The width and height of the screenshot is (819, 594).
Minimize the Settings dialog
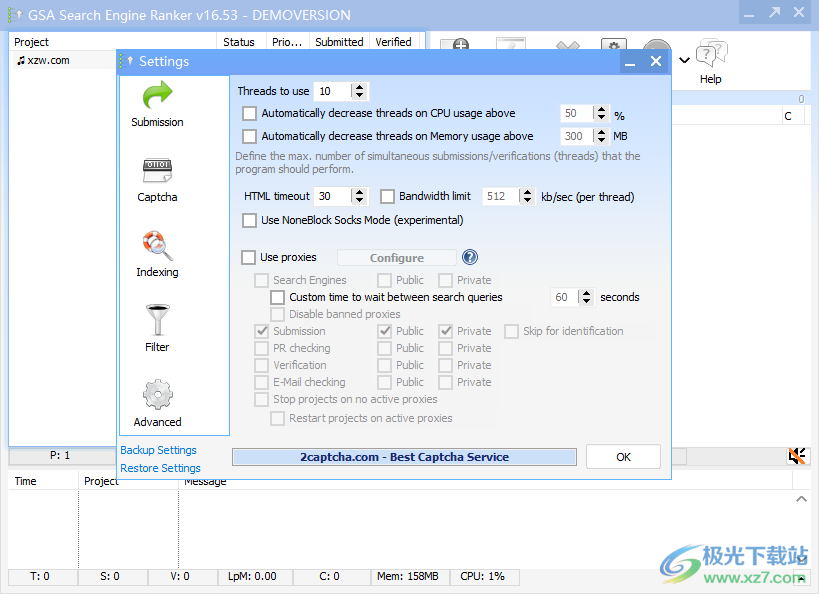pyautogui.click(x=630, y=62)
